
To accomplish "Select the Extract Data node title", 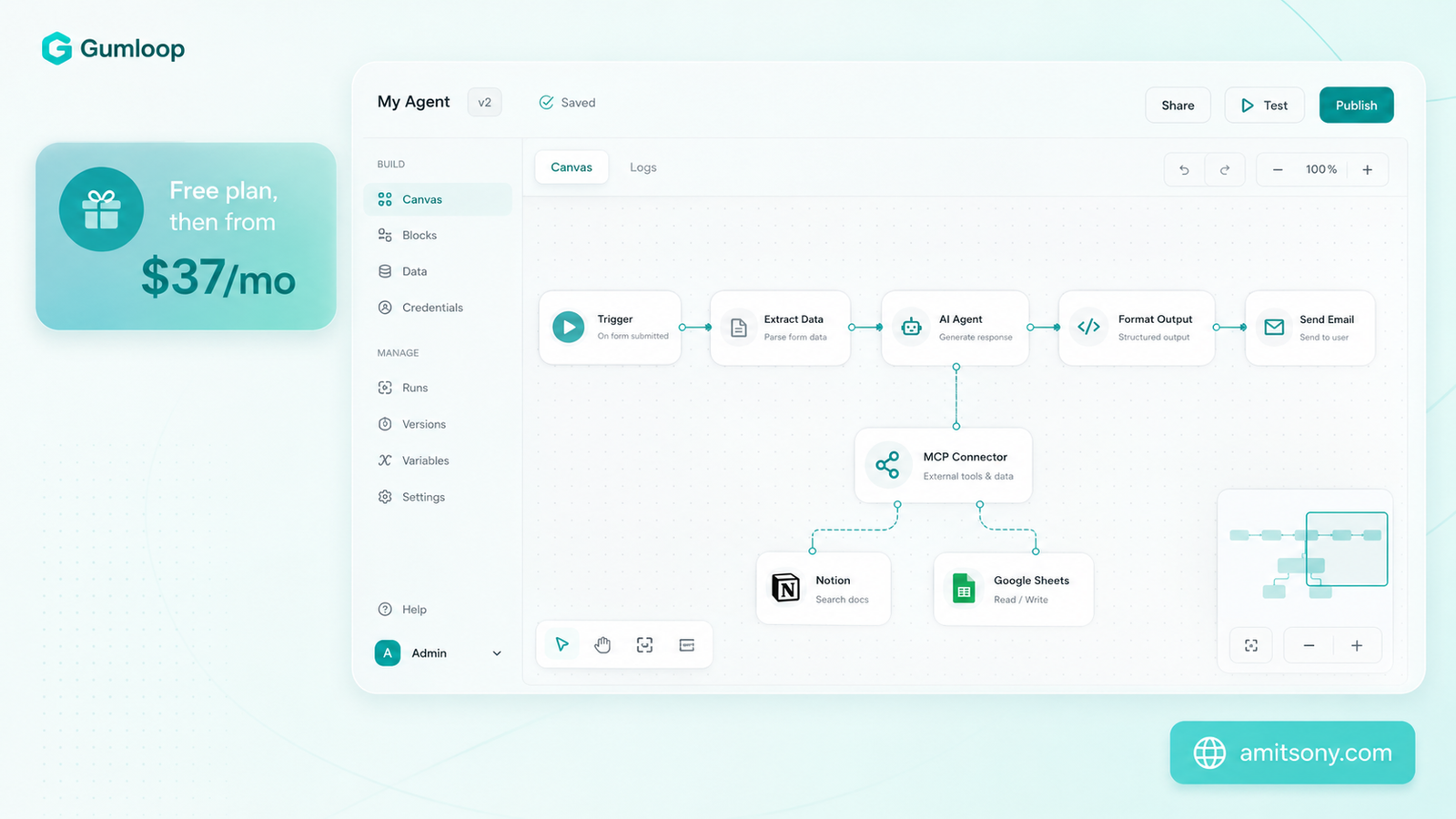I will click(794, 319).
